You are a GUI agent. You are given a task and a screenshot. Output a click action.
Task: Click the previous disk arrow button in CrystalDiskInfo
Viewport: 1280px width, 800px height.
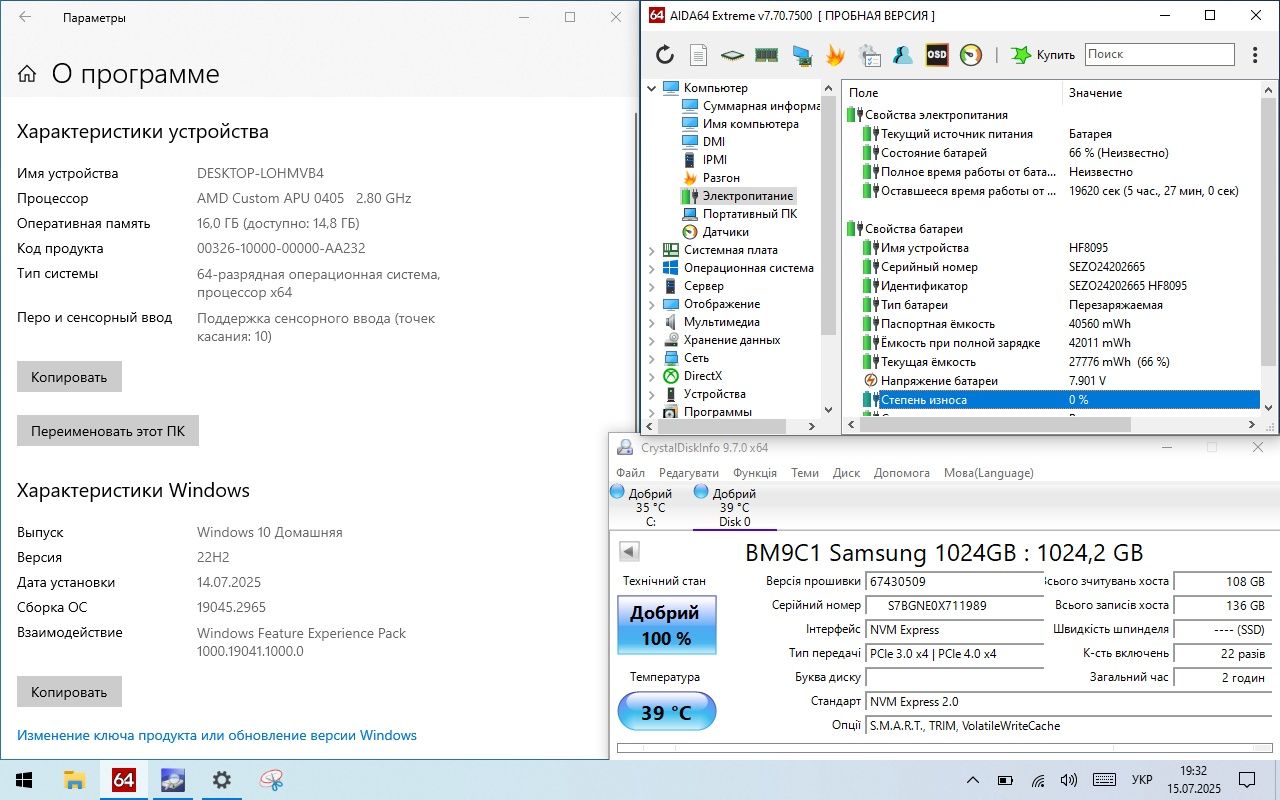pos(629,551)
